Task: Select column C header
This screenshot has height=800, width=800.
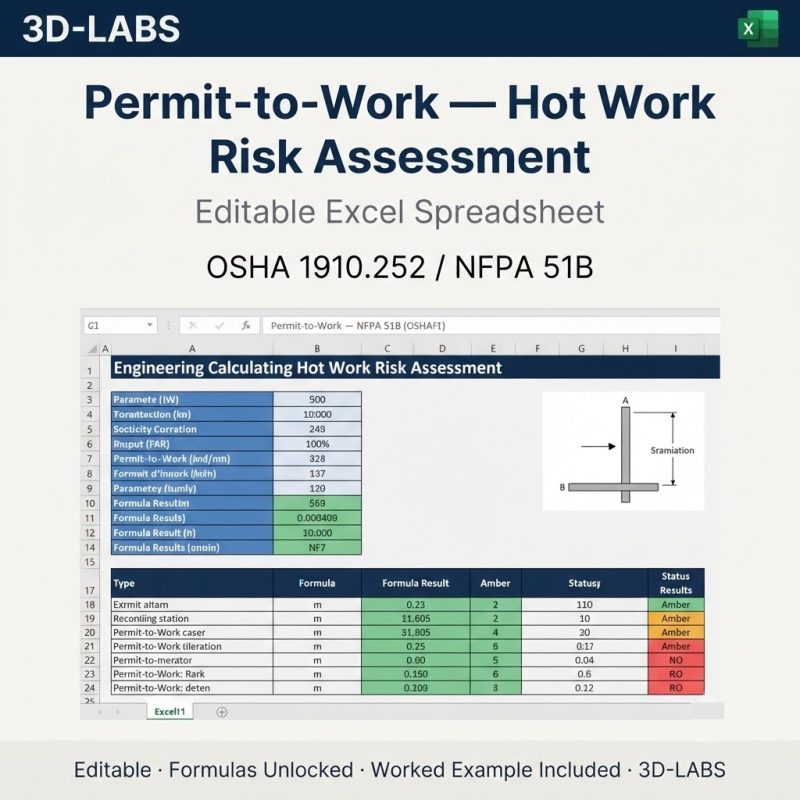Action: [x=387, y=349]
